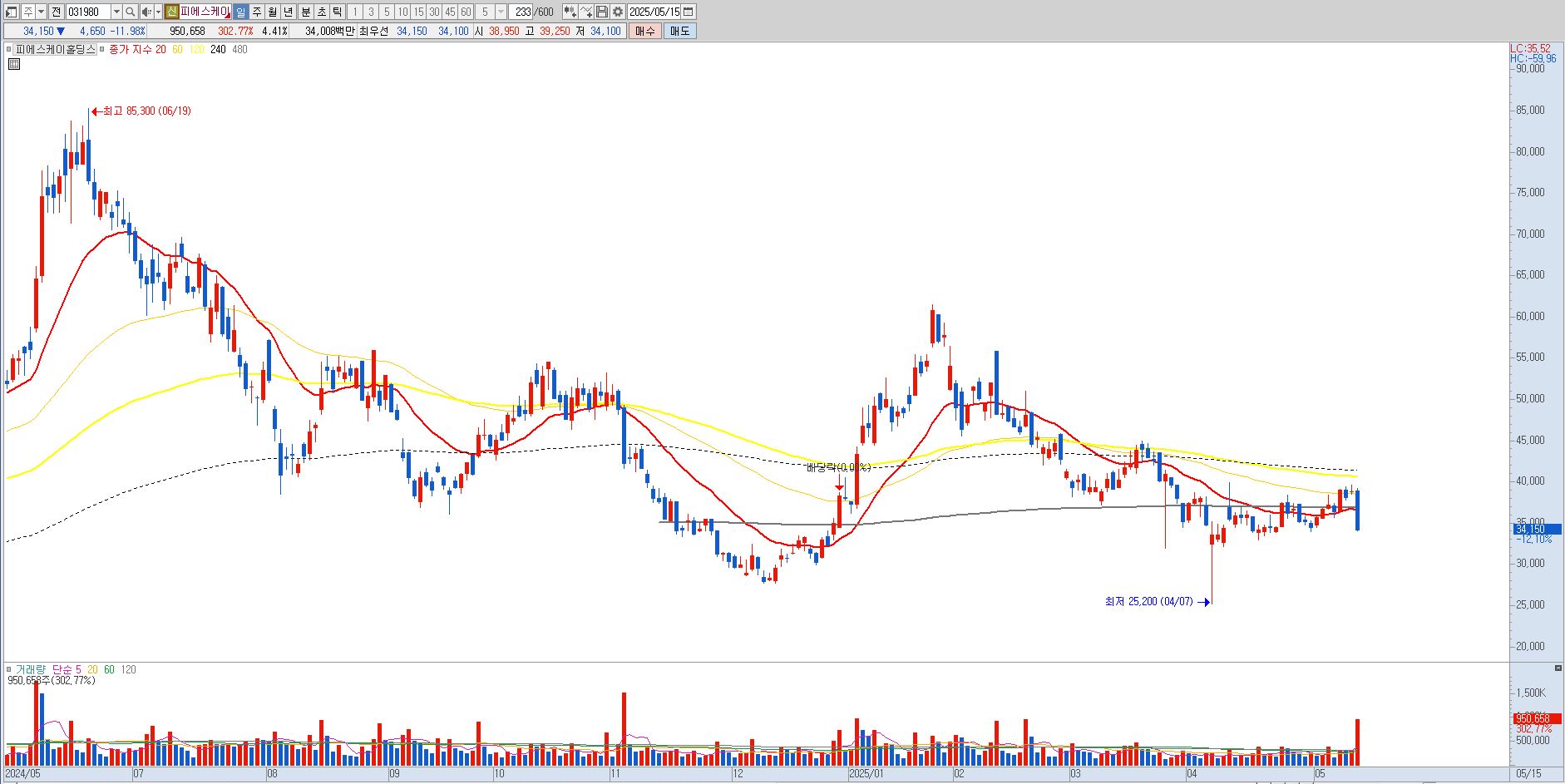Click the magnifier stock search icon
Screen dimensions: 1565x784
[x=131, y=12]
